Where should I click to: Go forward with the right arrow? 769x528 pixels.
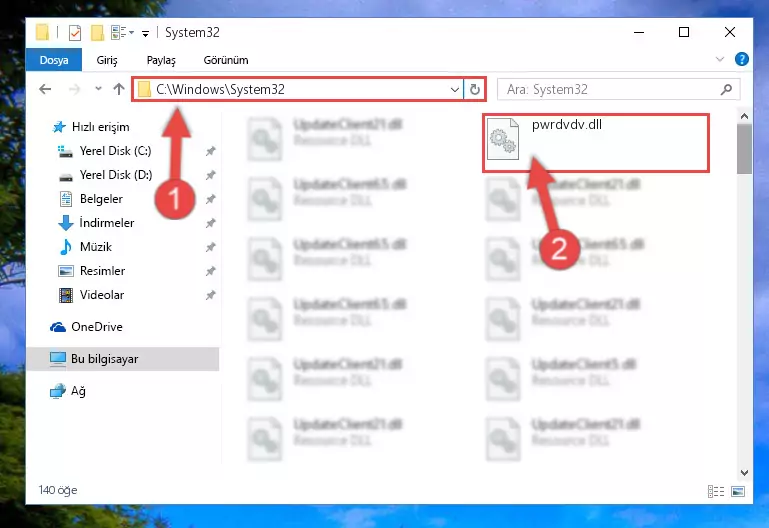click(x=74, y=89)
